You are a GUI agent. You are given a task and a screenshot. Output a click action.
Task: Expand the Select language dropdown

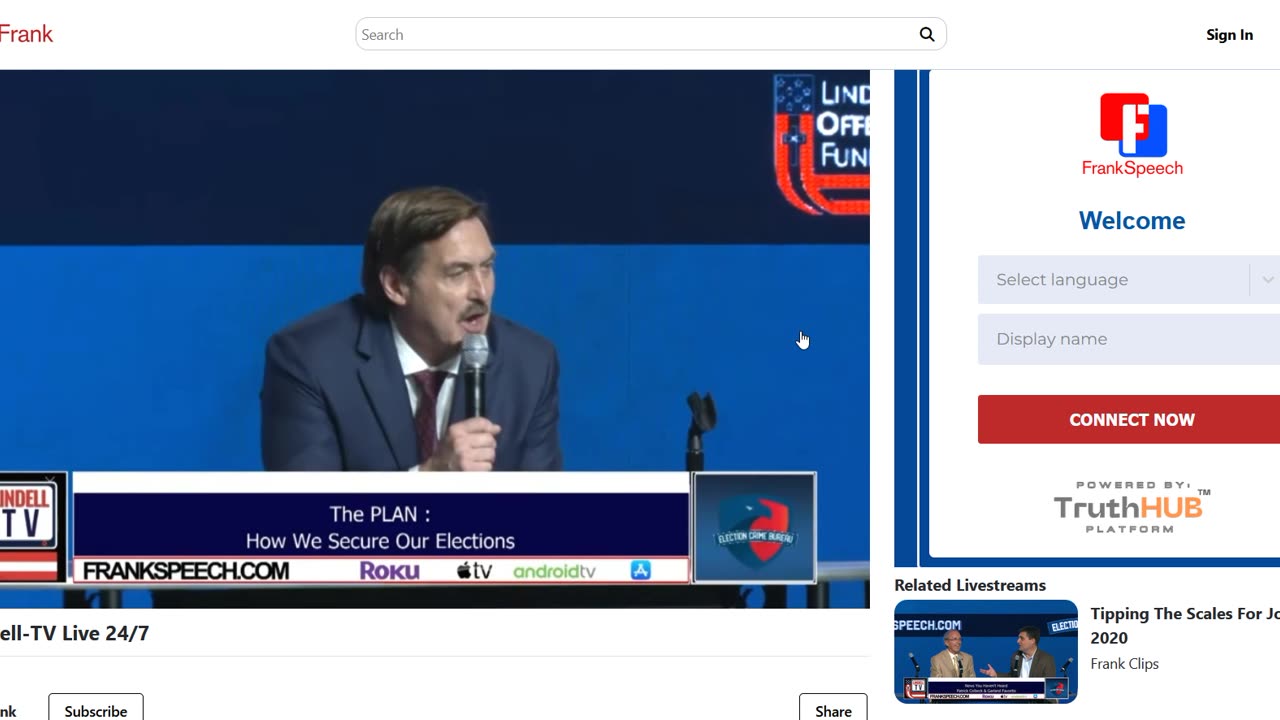pos(1129,280)
